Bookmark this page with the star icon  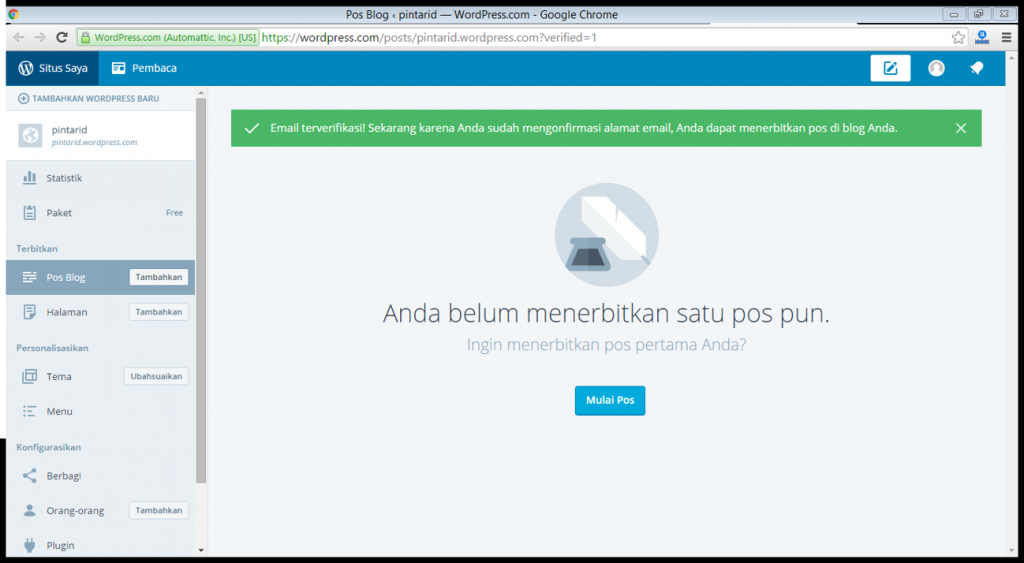point(958,37)
